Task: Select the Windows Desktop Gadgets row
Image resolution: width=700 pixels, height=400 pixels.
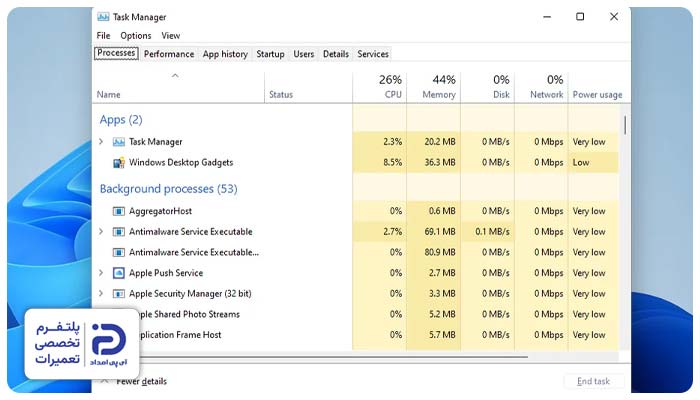Action: click(x=356, y=162)
